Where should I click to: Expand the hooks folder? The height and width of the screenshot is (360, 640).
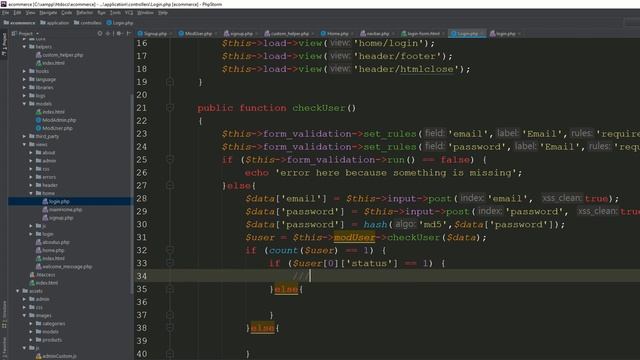[x=24, y=71]
